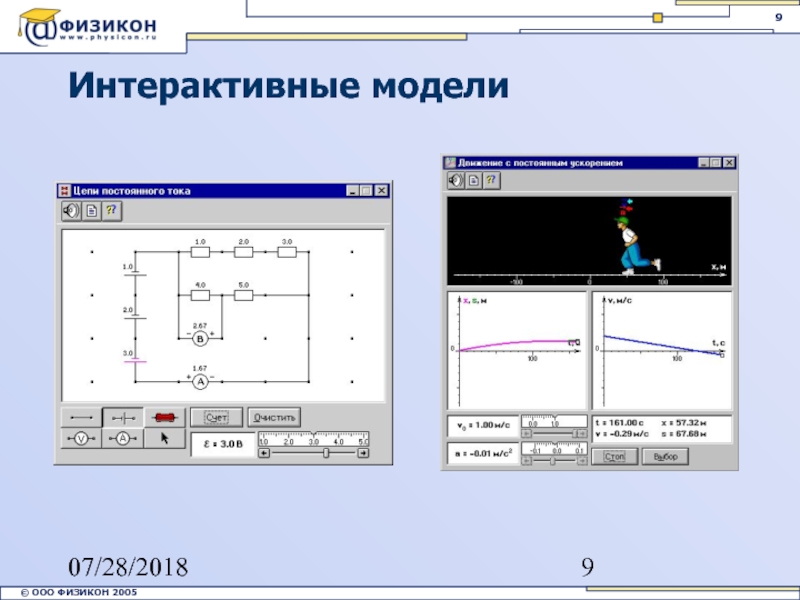Click the Счет button
Viewport: 800px width, 600px height.
[216, 417]
